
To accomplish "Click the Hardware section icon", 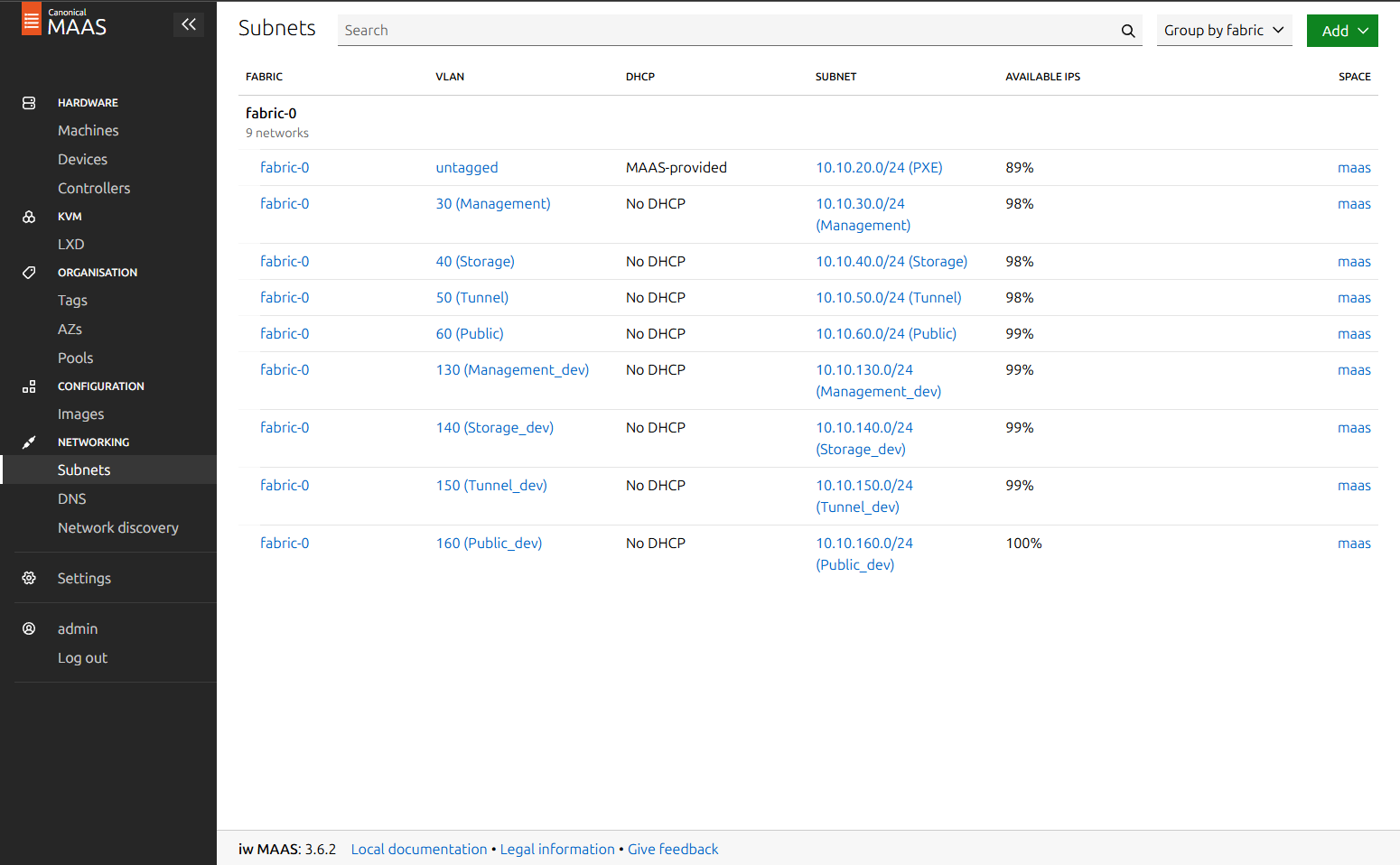I will point(29,102).
